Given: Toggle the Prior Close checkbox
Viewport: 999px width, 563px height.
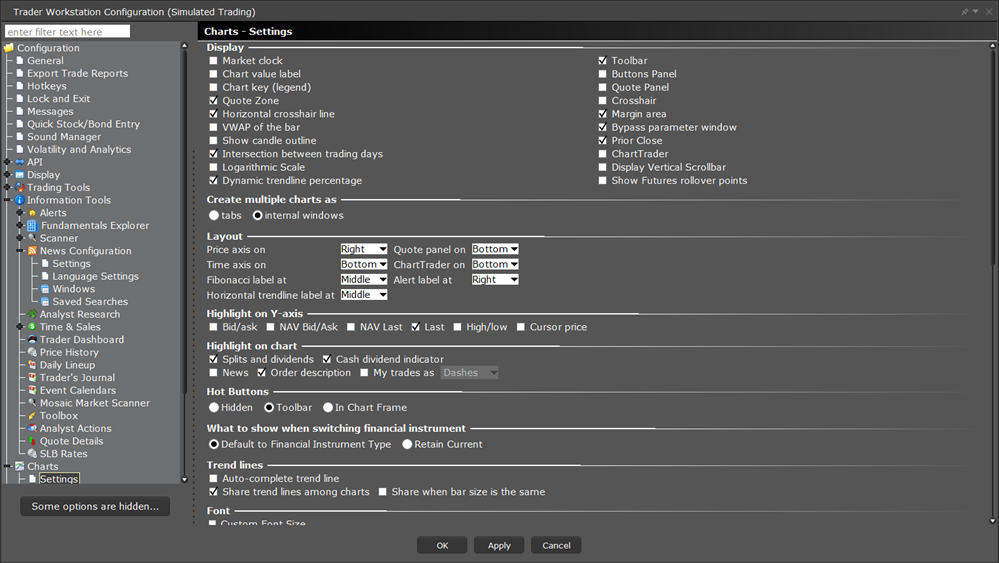Looking at the screenshot, I should click(603, 140).
